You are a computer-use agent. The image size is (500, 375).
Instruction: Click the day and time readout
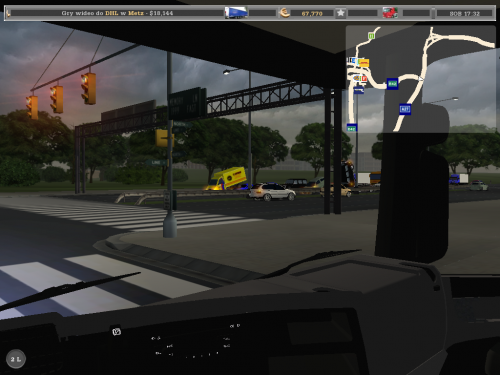click(464, 14)
